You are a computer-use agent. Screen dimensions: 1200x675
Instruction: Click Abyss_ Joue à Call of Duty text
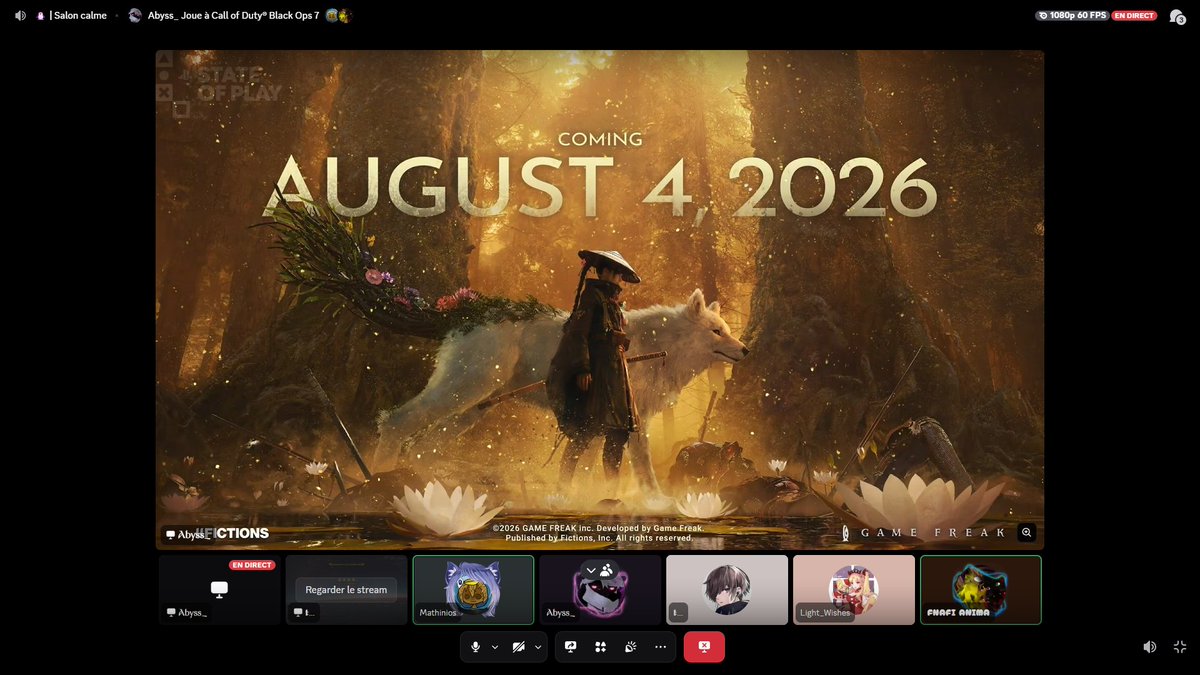pos(233,16)
